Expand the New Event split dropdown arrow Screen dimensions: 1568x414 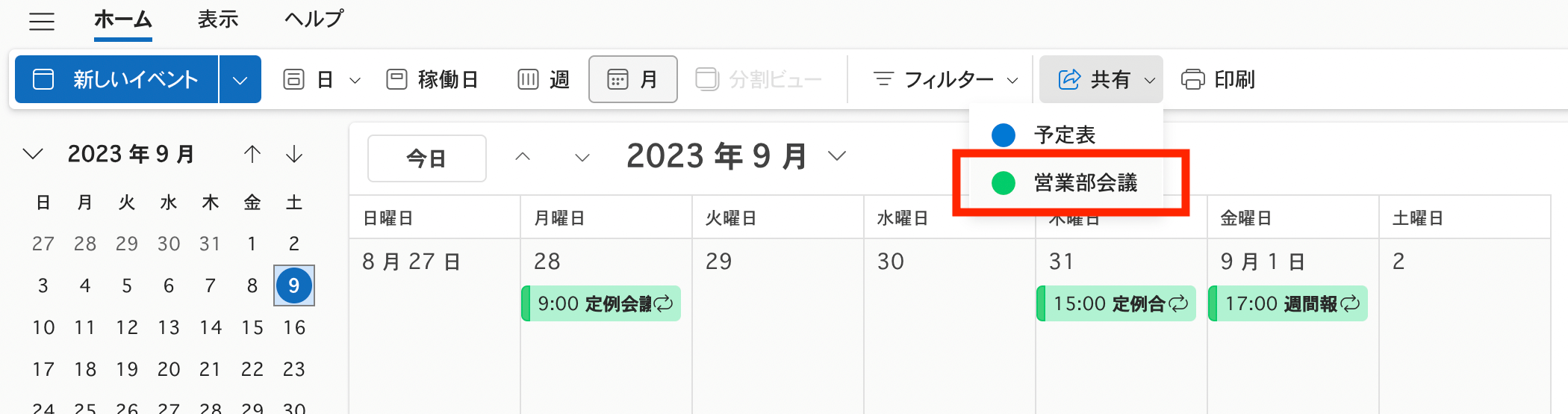pyautogui.click(x=240, y=79)
